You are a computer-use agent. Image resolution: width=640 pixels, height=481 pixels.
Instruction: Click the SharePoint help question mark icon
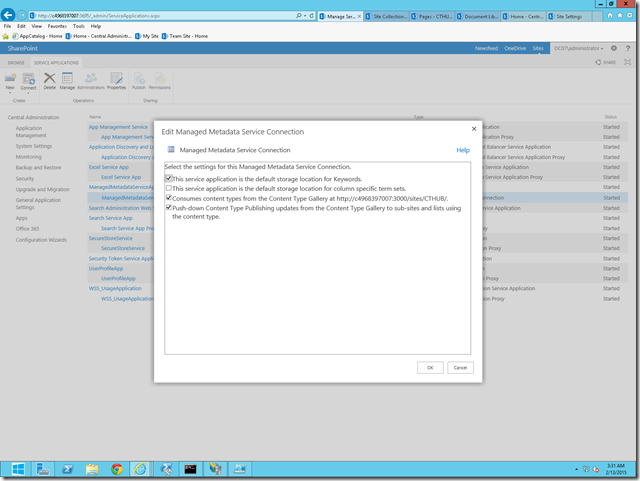tap(628, 48)
